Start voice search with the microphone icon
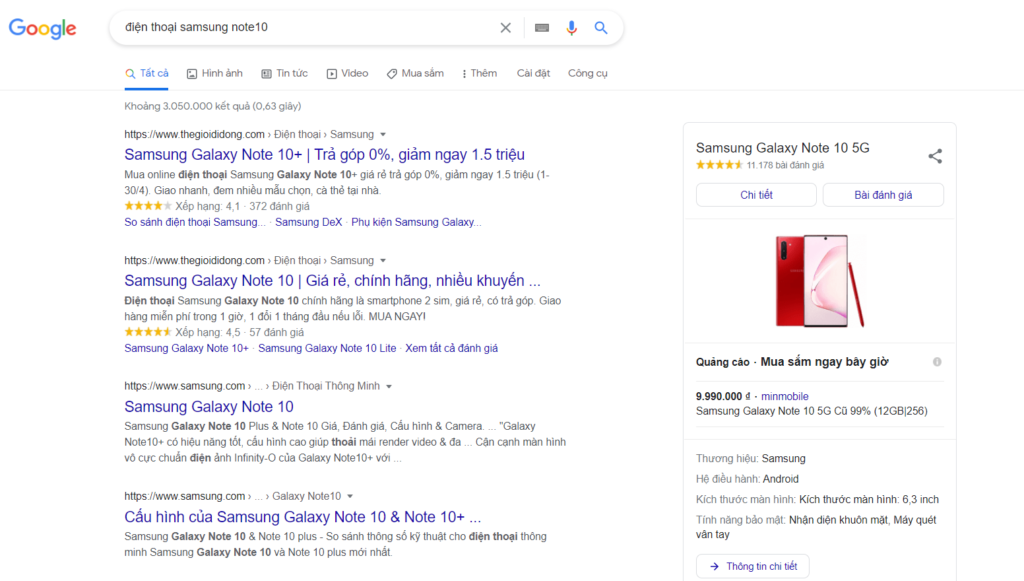Image resolution: width=1024 pixels, height=581 pixels. tap(571, 27)
